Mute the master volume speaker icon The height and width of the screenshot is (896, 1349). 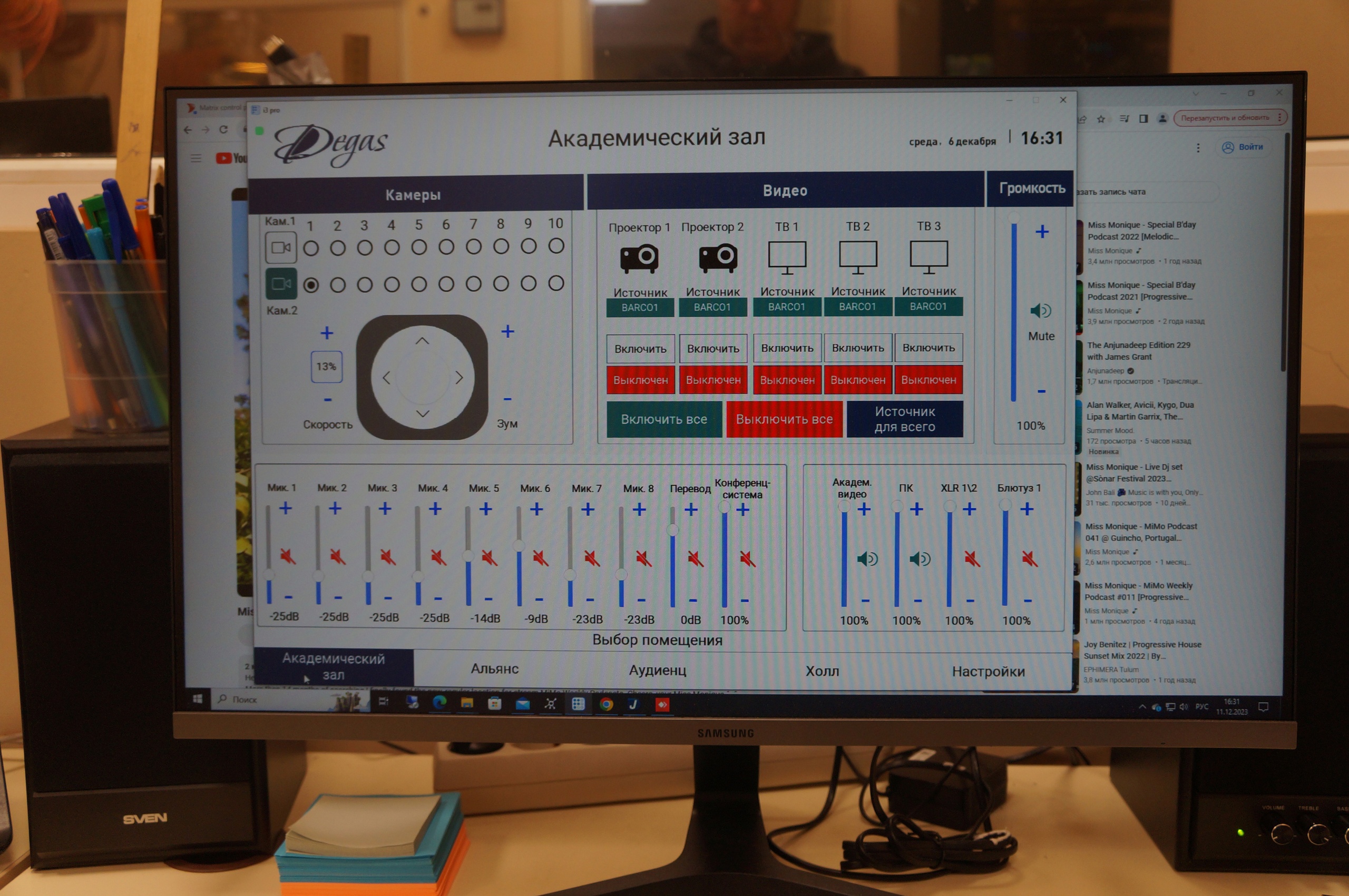click(x=1040, y=311)
